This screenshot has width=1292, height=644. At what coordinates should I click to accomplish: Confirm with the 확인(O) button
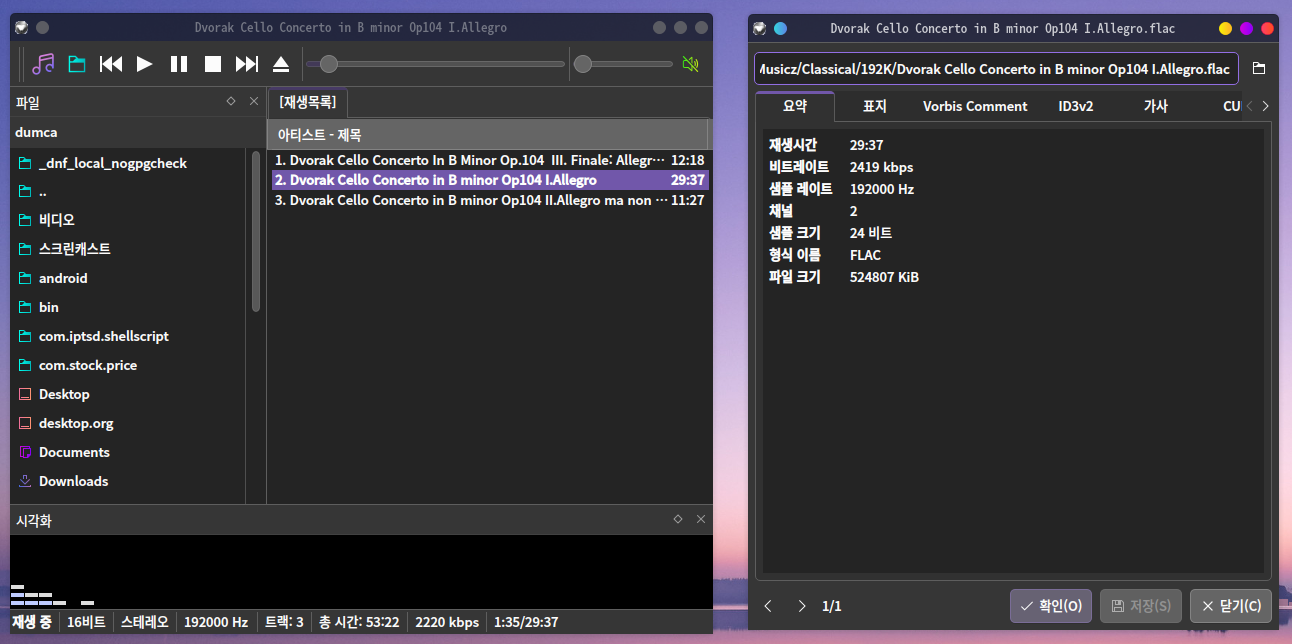pos(1051,606)
